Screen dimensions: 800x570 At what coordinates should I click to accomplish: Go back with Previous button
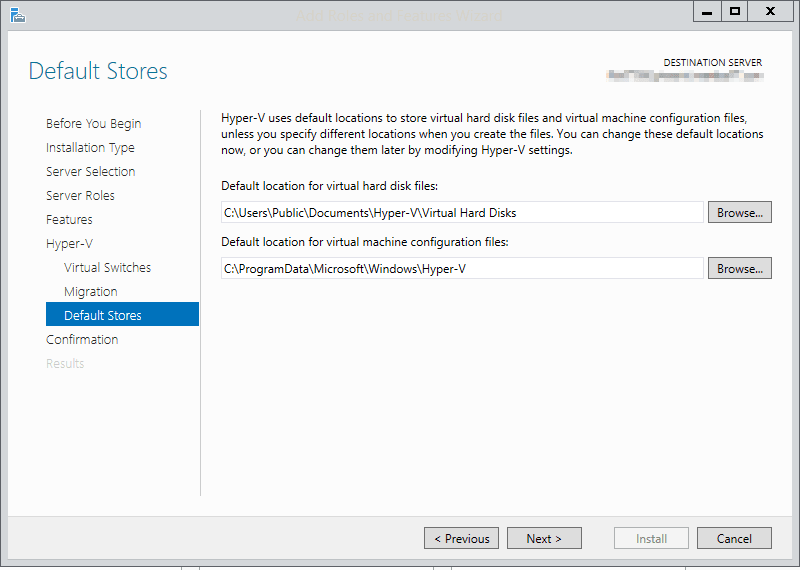[x=461, y=538]
